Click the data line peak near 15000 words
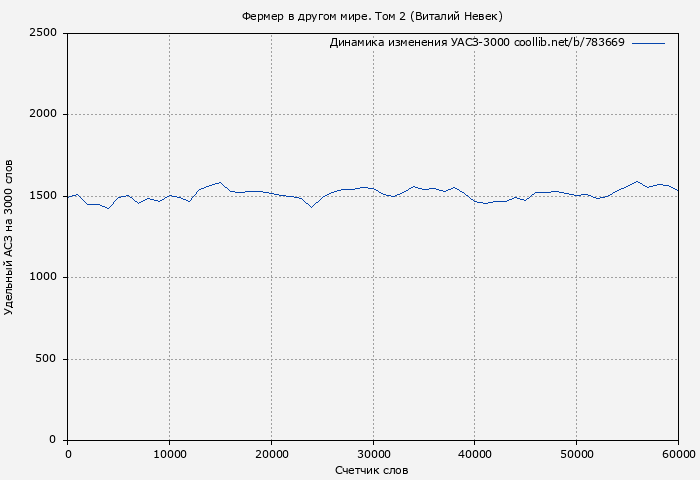 tap(220, 183)
